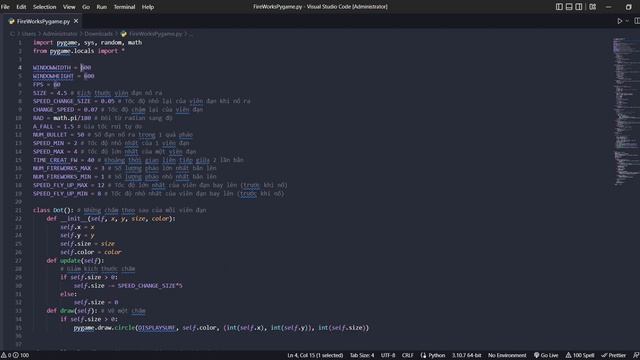Open the Run menu
Image resolution: width=640 pixels, height=360 pixels.
102,7
